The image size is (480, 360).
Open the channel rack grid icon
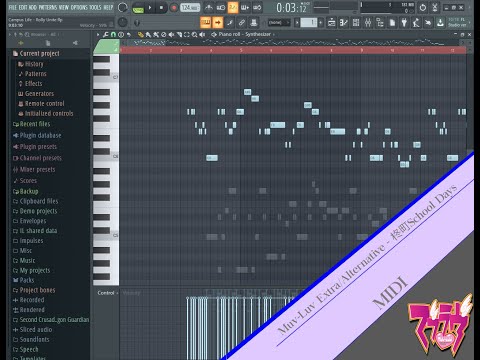356,23
